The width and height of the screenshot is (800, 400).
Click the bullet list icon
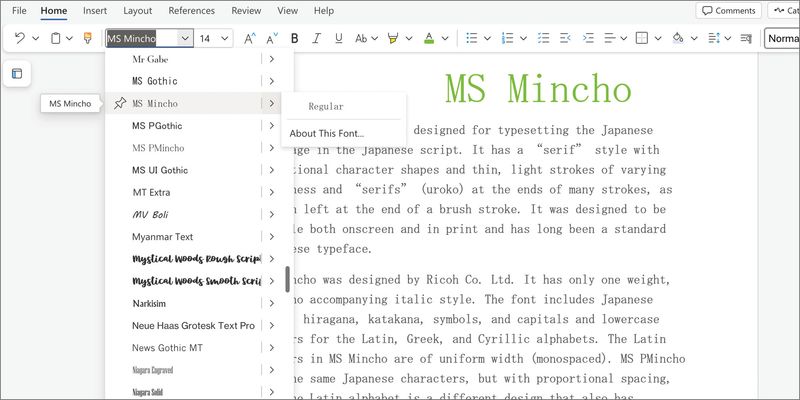click(472, 39)
